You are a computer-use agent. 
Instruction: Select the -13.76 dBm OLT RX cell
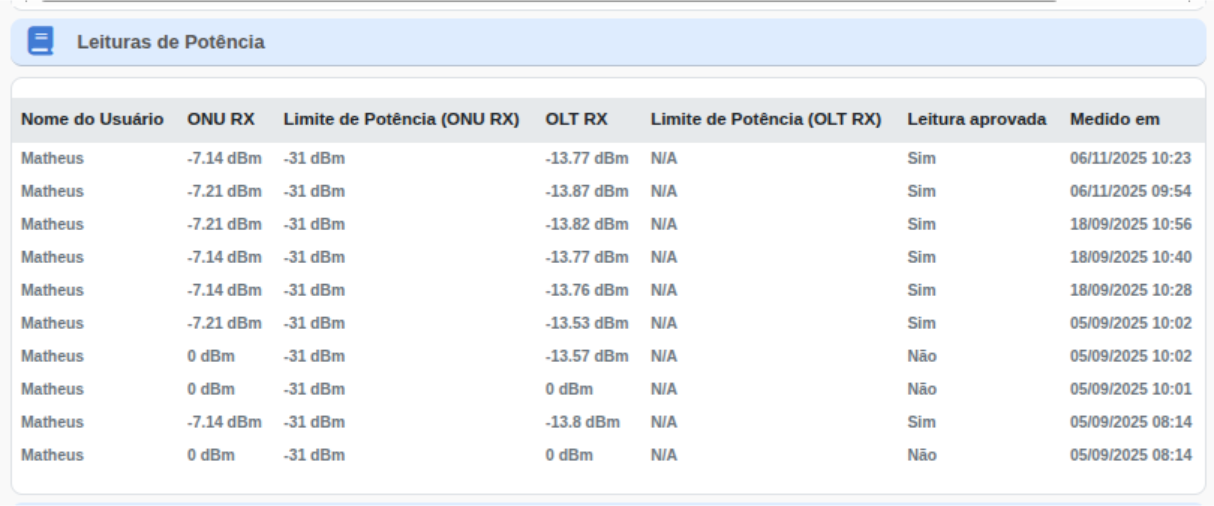pos(586,290)
